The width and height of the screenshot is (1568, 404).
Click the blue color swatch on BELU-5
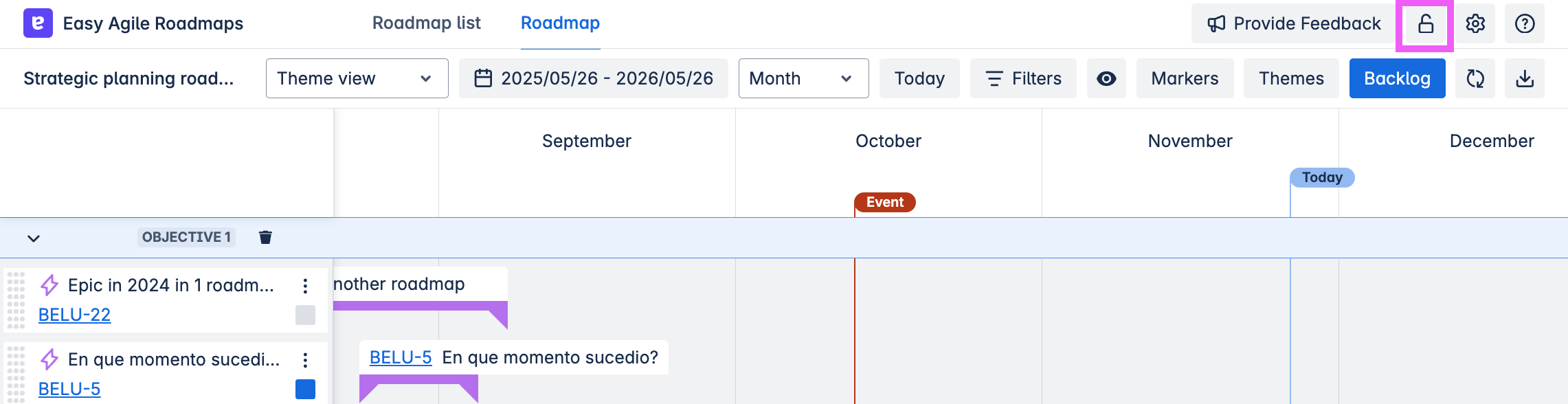pos(304,388)
